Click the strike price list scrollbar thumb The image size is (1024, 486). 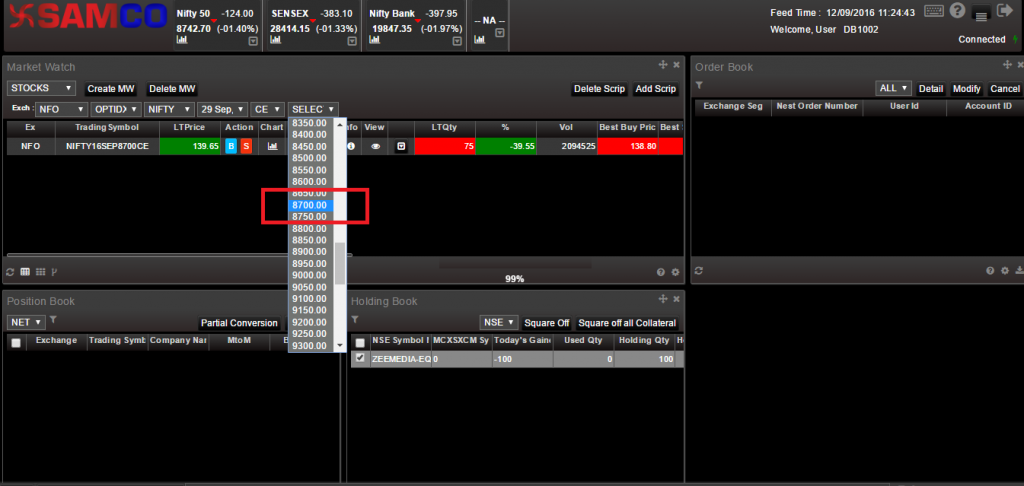pyautogui.click(x=340, y=263)
